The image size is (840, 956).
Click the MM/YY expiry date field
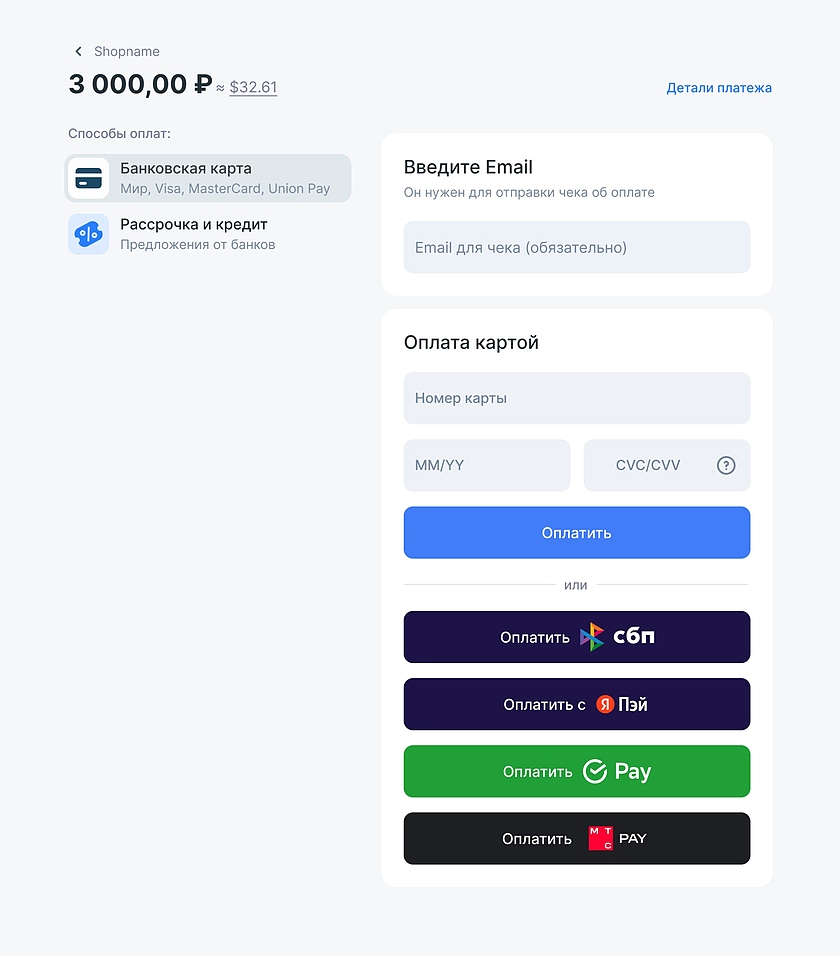pos(486,465)
